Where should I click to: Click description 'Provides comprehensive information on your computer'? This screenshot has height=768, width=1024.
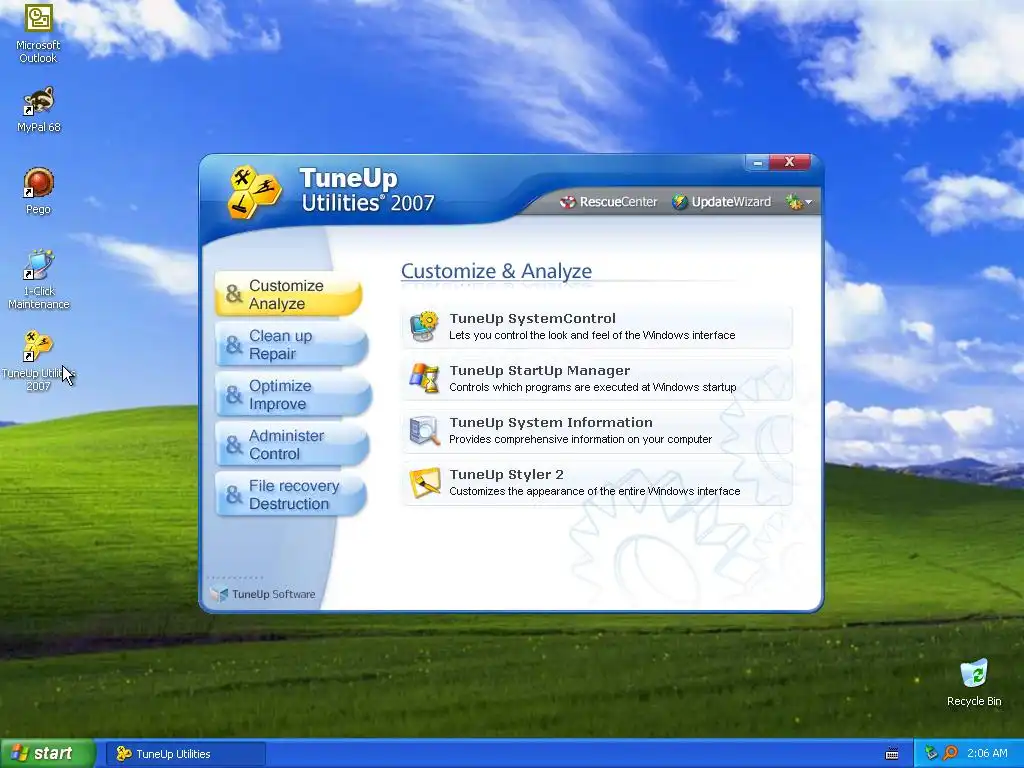pyautogui.click(x=580, y=440)
